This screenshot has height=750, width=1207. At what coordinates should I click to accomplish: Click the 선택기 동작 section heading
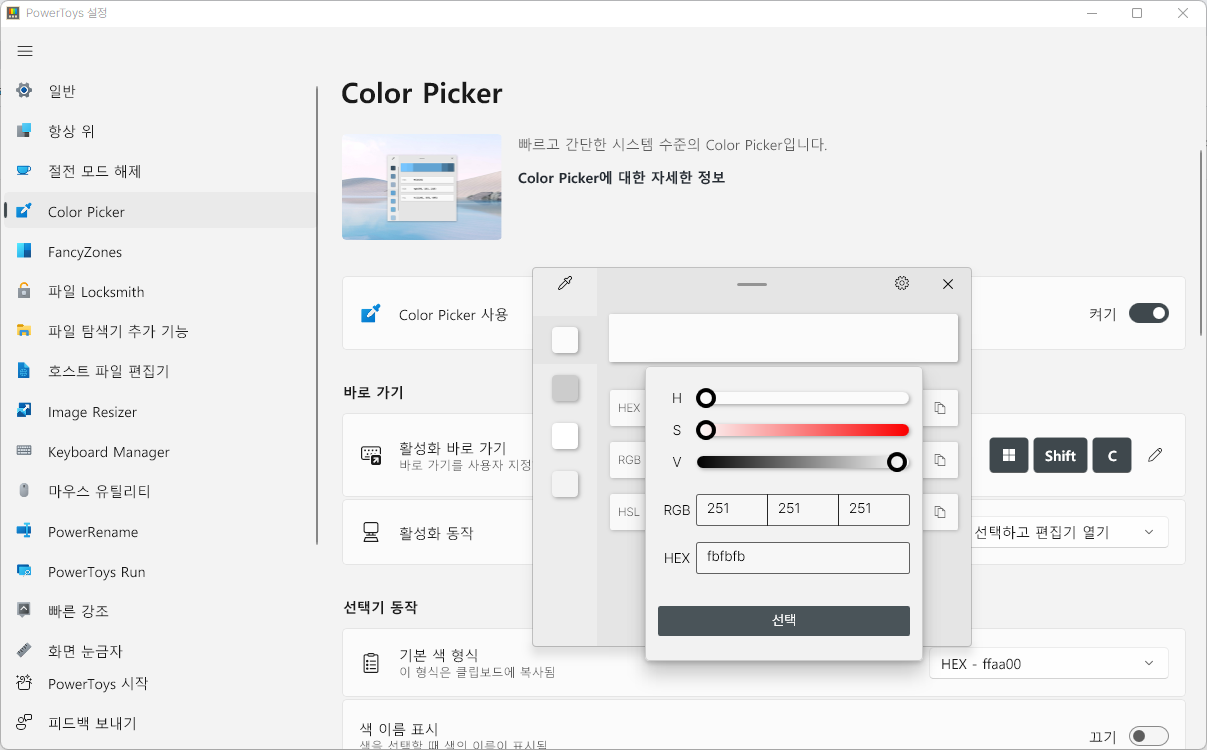coord(380,607)
